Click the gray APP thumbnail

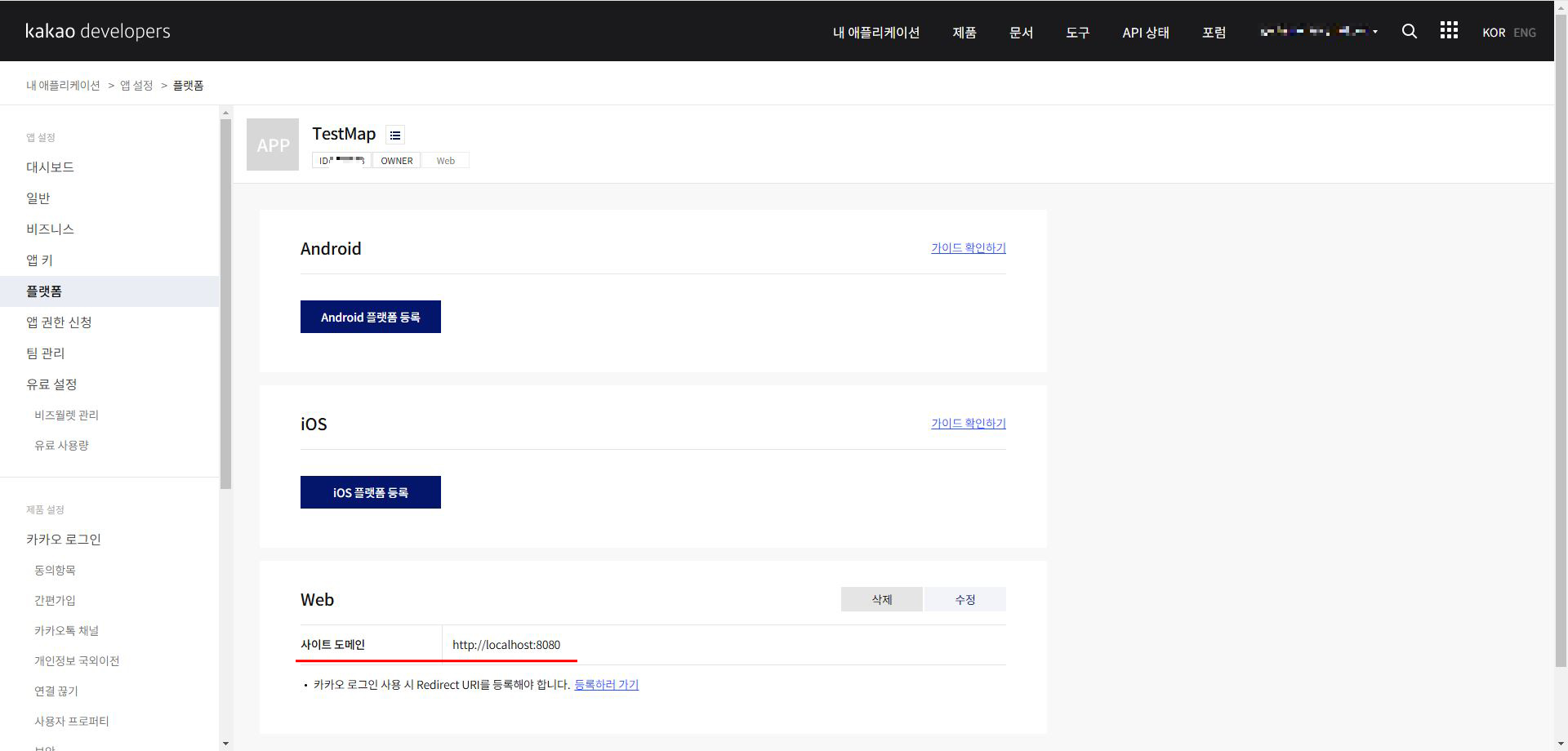[273, 144]
